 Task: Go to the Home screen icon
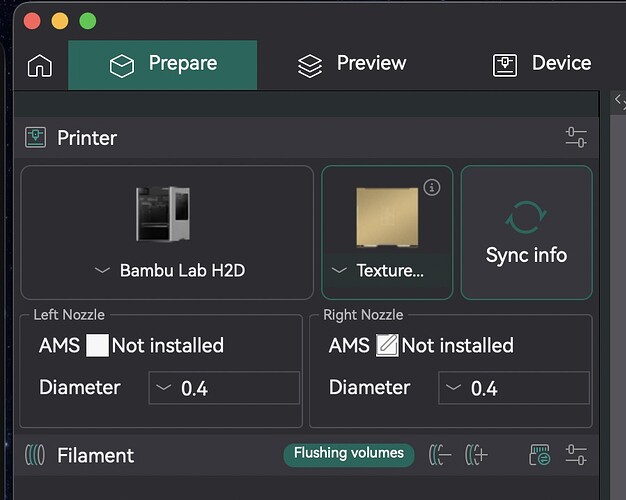[x=40, y=65]
